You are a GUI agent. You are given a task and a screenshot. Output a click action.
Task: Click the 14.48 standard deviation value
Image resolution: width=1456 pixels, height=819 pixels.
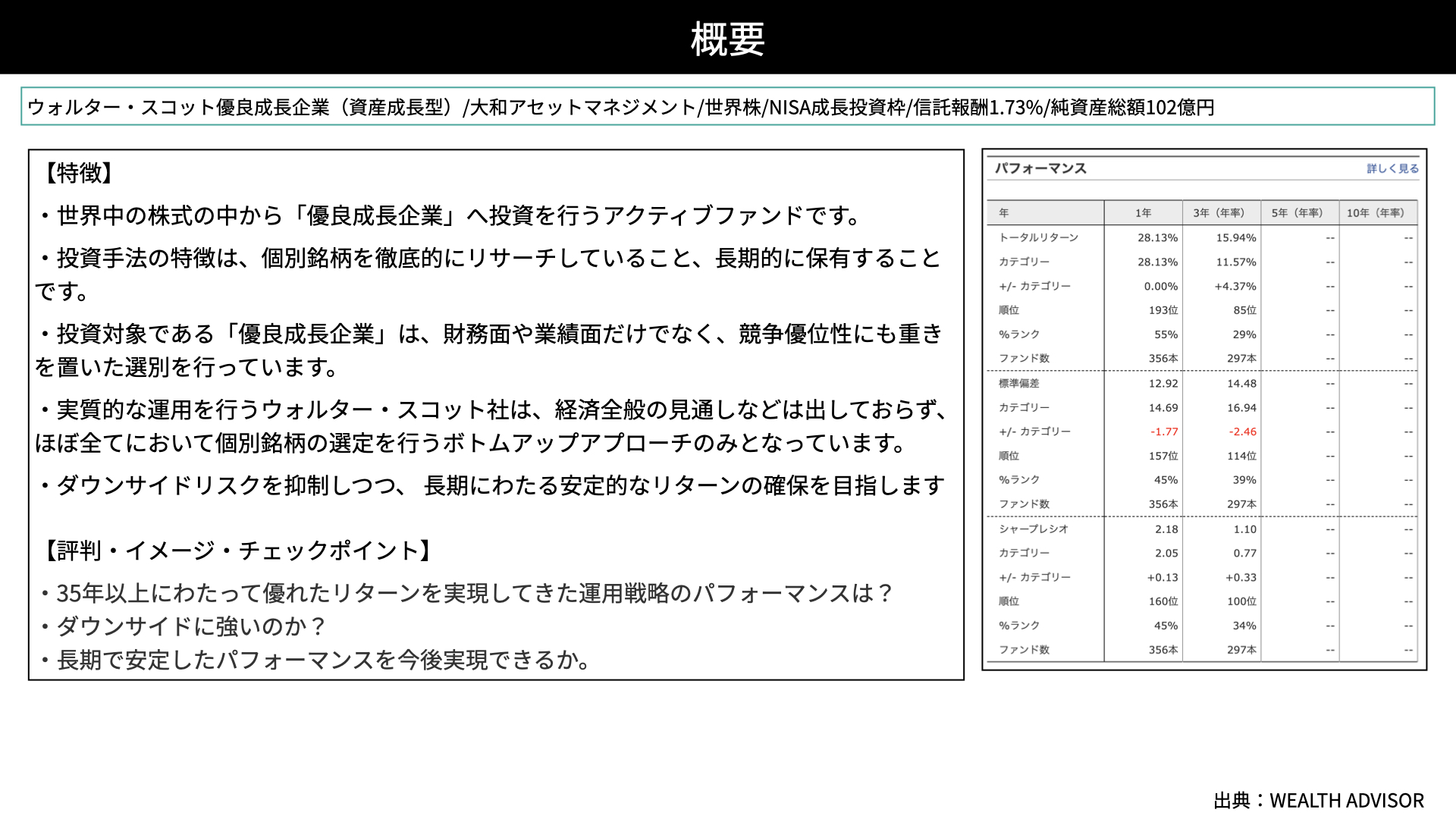pyautogui.click(x=1241, y=384)
